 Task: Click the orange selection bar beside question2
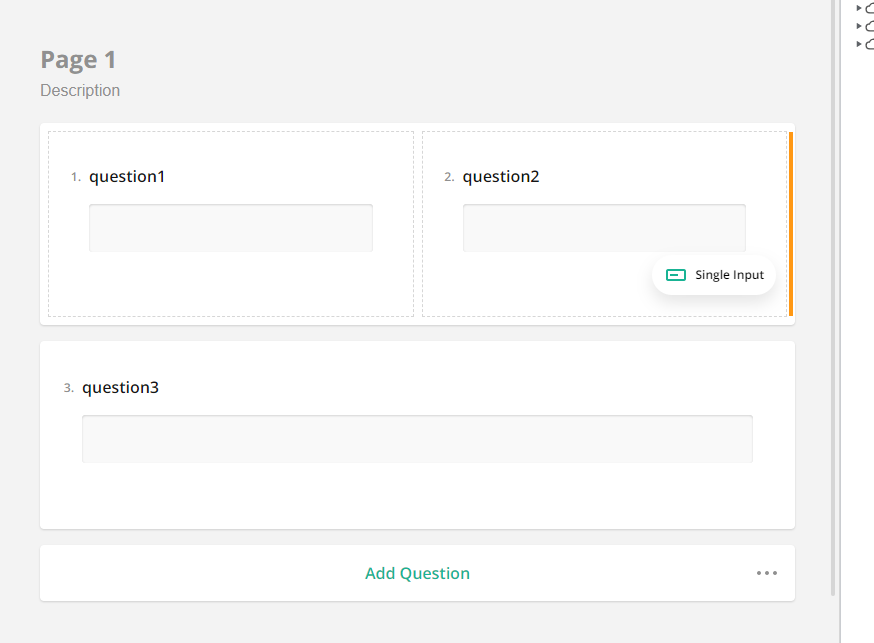click(x=791, y=223)
